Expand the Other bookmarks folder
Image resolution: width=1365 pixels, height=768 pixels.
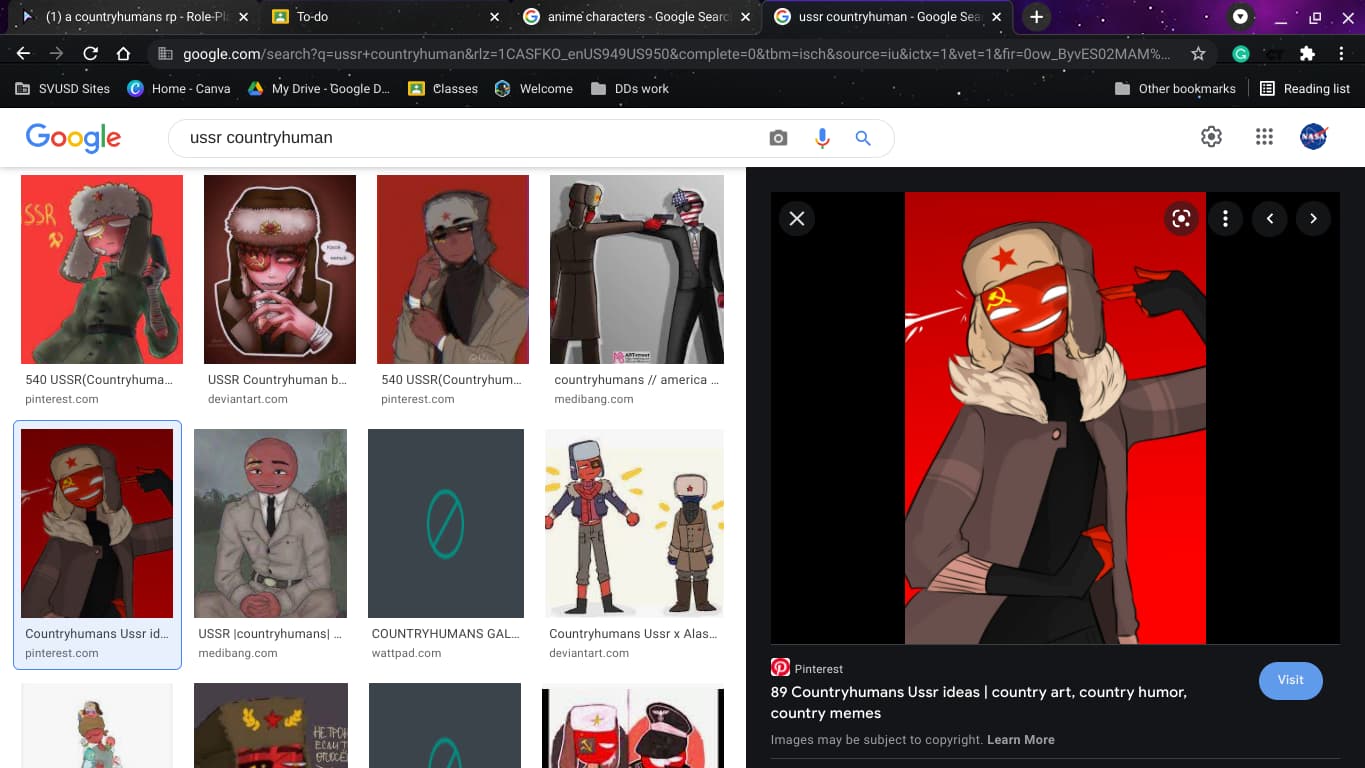click(x=1176, y=88)
